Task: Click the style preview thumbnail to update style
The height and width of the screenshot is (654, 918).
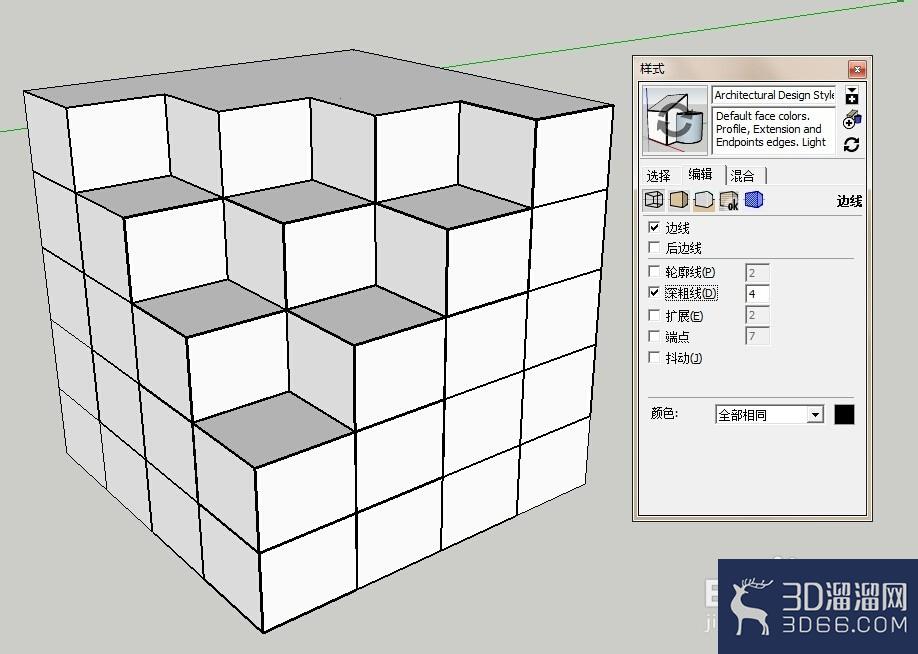Action: [x=675, y=120]
